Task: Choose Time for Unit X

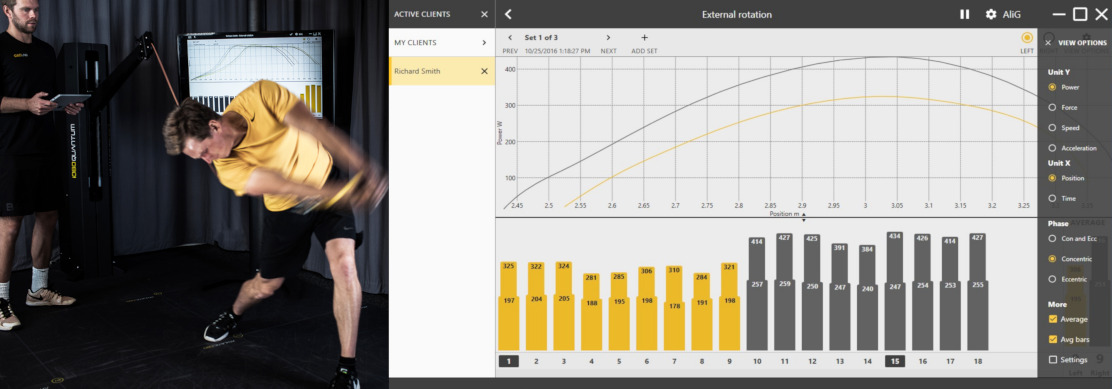Action: point(1052,198)
